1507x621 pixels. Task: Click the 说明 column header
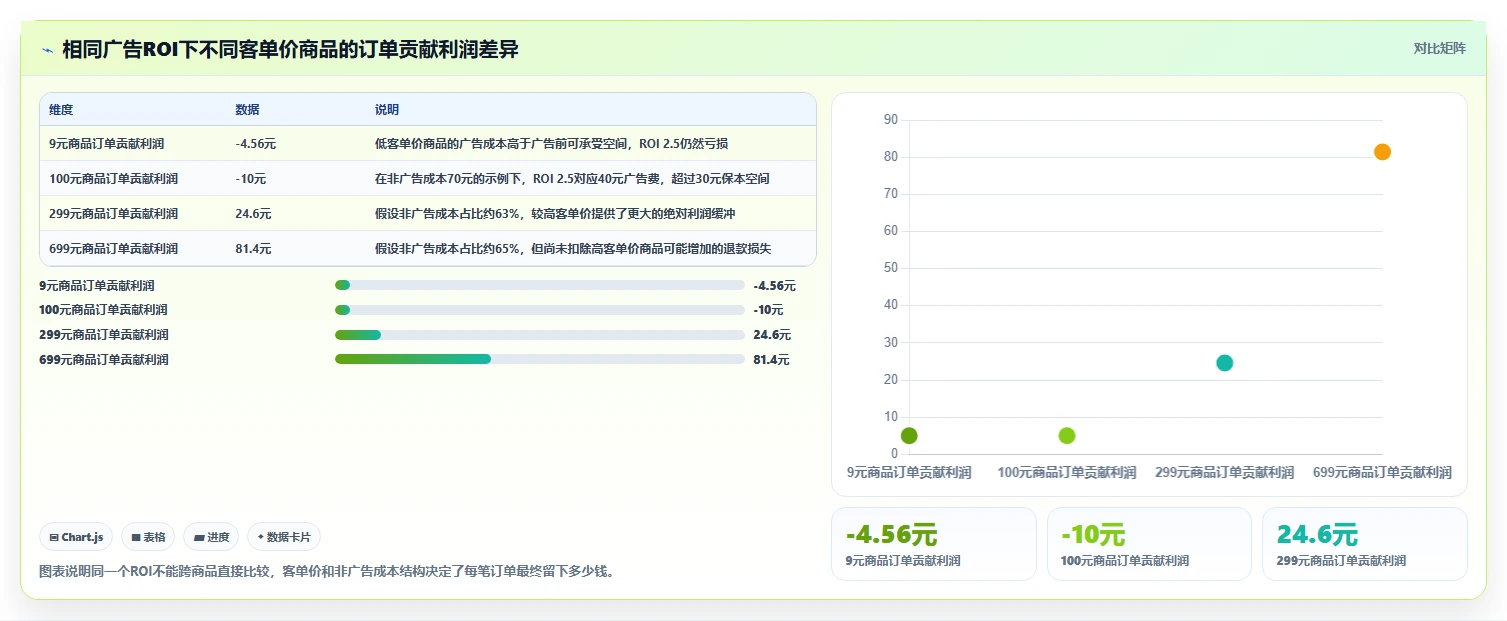(x=387, y=110)
